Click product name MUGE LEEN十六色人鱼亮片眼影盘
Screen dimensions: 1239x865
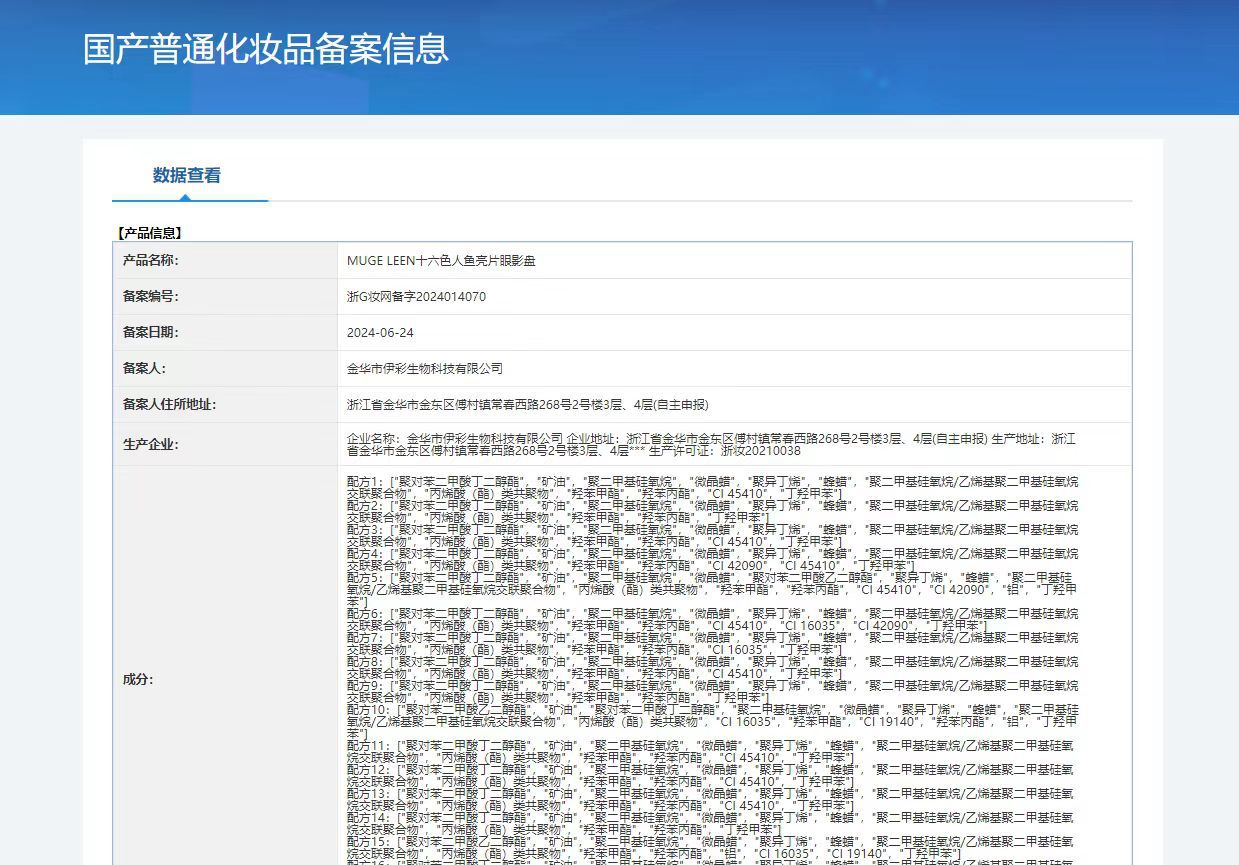click(x=441, y=260)
